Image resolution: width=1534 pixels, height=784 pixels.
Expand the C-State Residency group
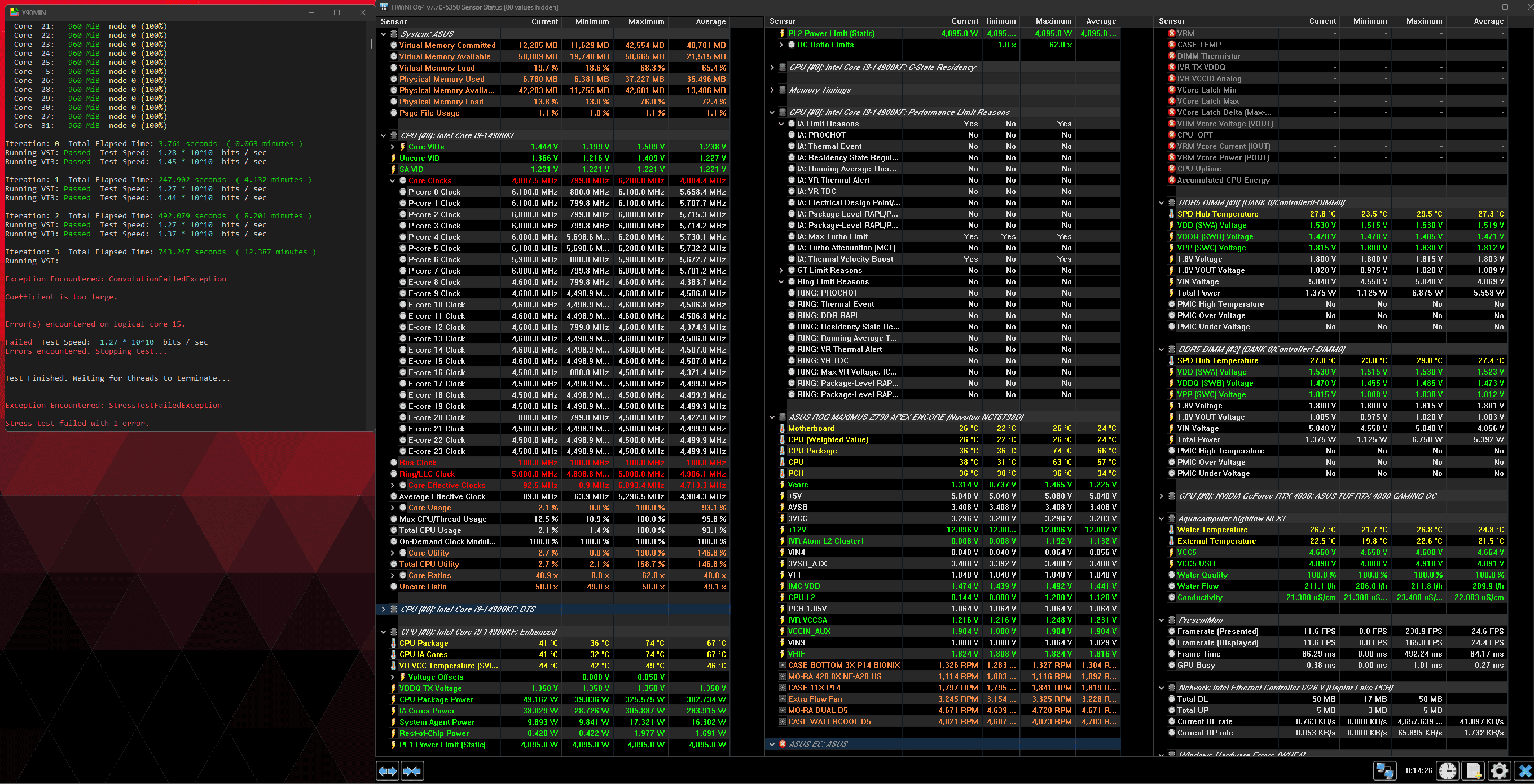pyautogui.click(x=772, y=67)
